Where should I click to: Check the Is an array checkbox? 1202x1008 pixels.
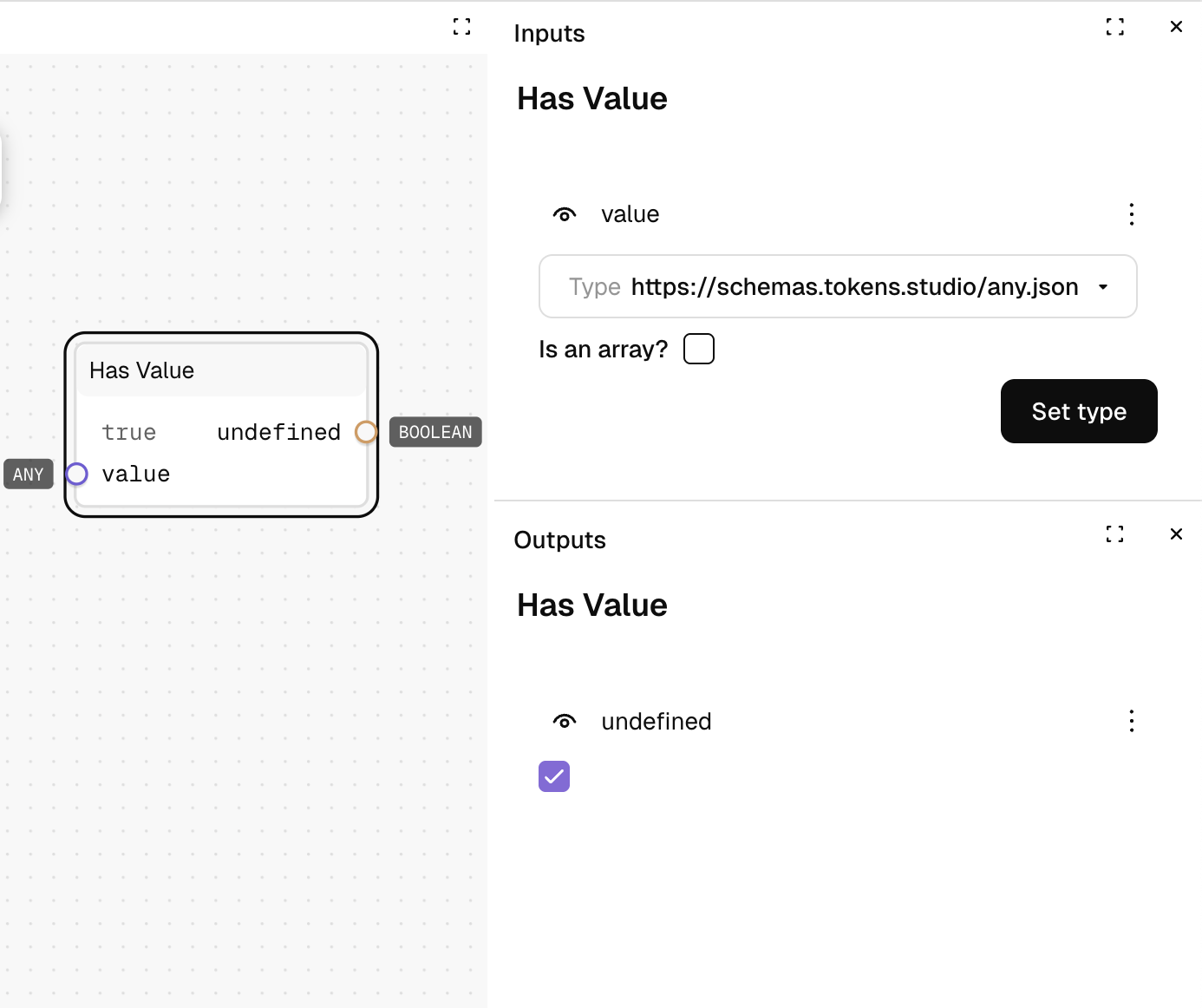[x=699, y=349]
